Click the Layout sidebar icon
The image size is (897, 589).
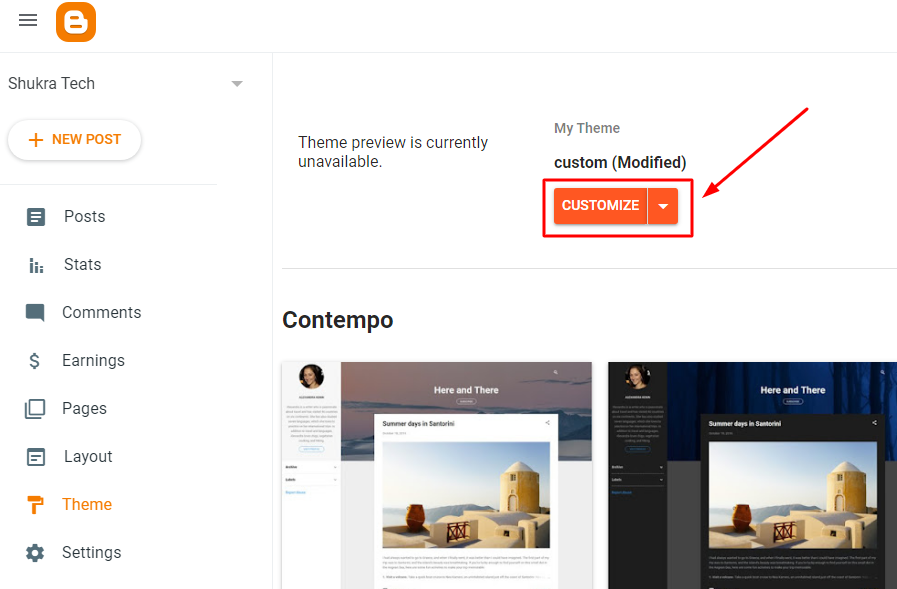35,457
